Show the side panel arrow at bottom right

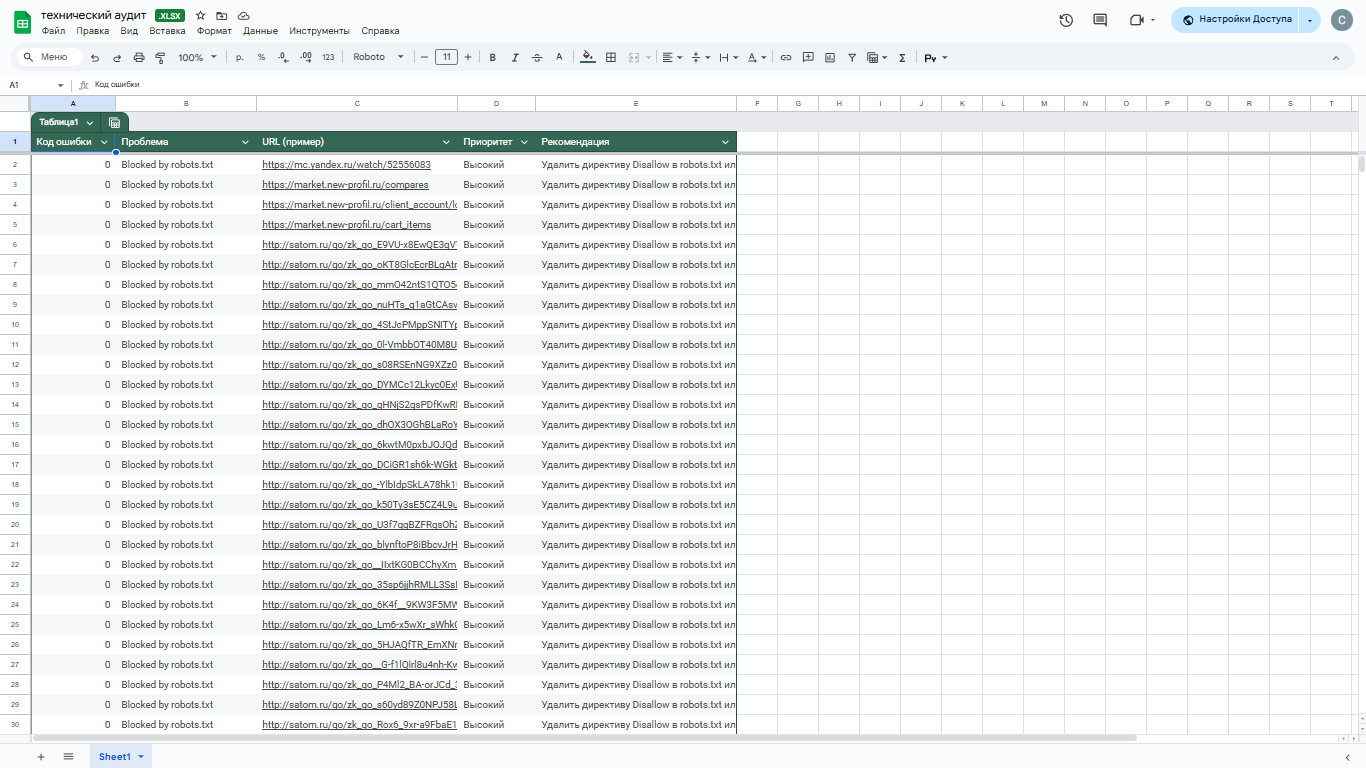click(x=1347, y=757)
